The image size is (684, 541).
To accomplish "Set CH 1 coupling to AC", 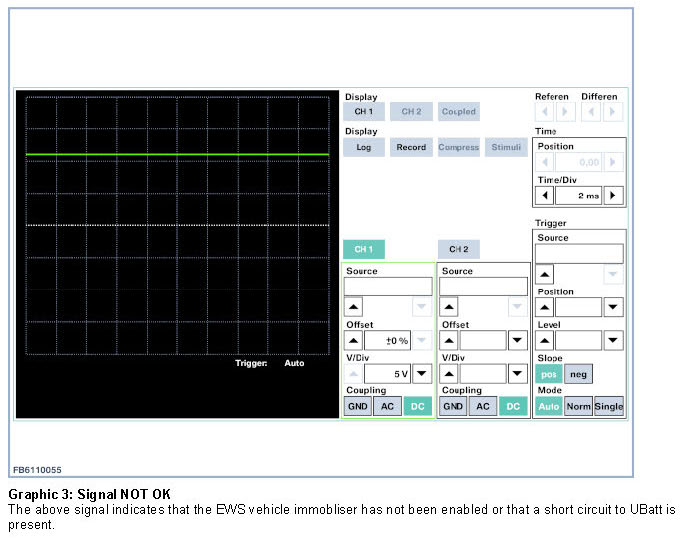I will coord(387,406).
